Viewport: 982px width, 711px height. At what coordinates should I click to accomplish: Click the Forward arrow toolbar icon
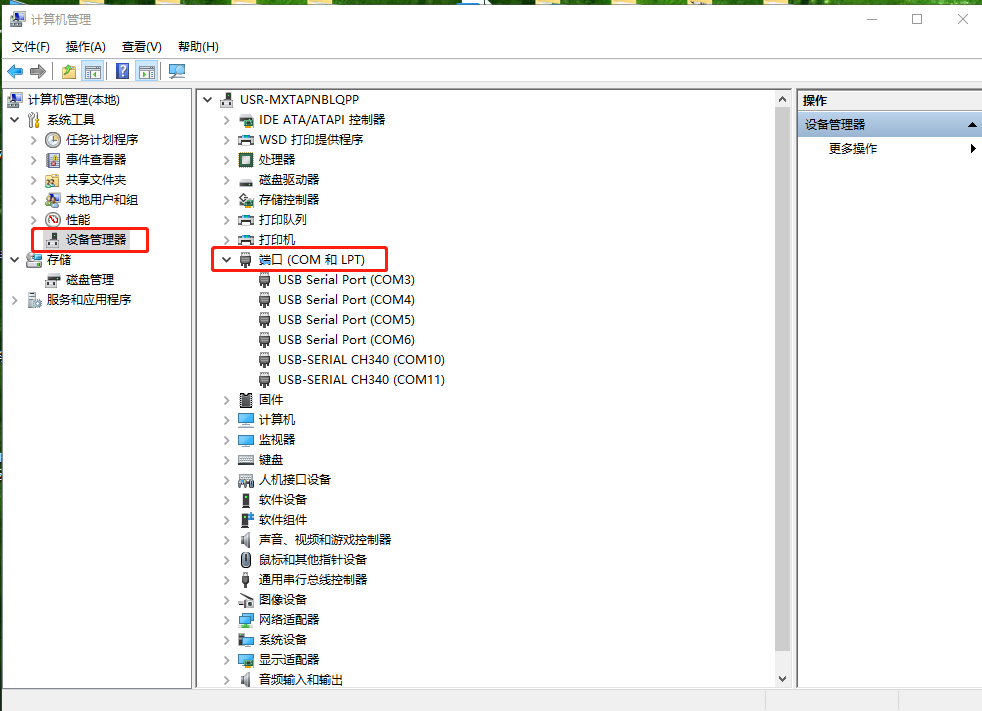tap(38, 71)
